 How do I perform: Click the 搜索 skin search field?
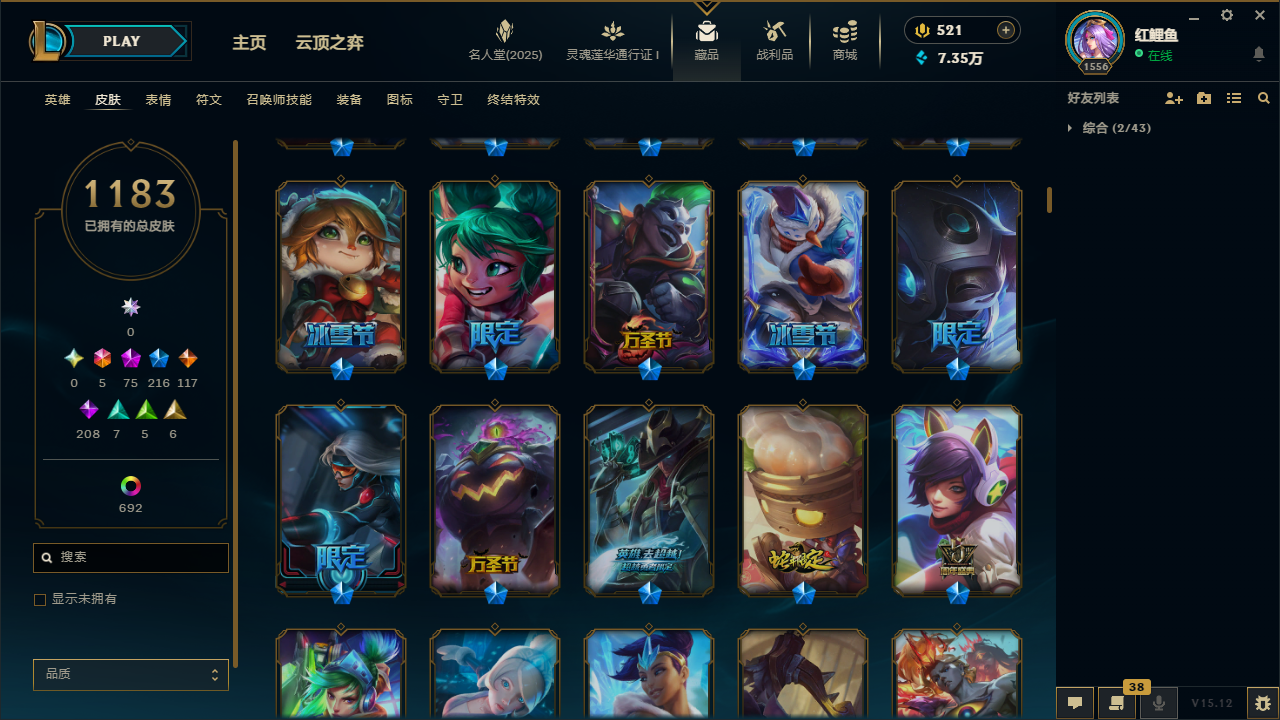pos(131,557)
